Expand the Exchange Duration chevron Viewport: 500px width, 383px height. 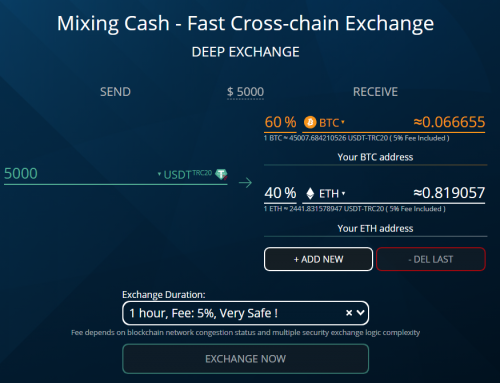point(361,313)
